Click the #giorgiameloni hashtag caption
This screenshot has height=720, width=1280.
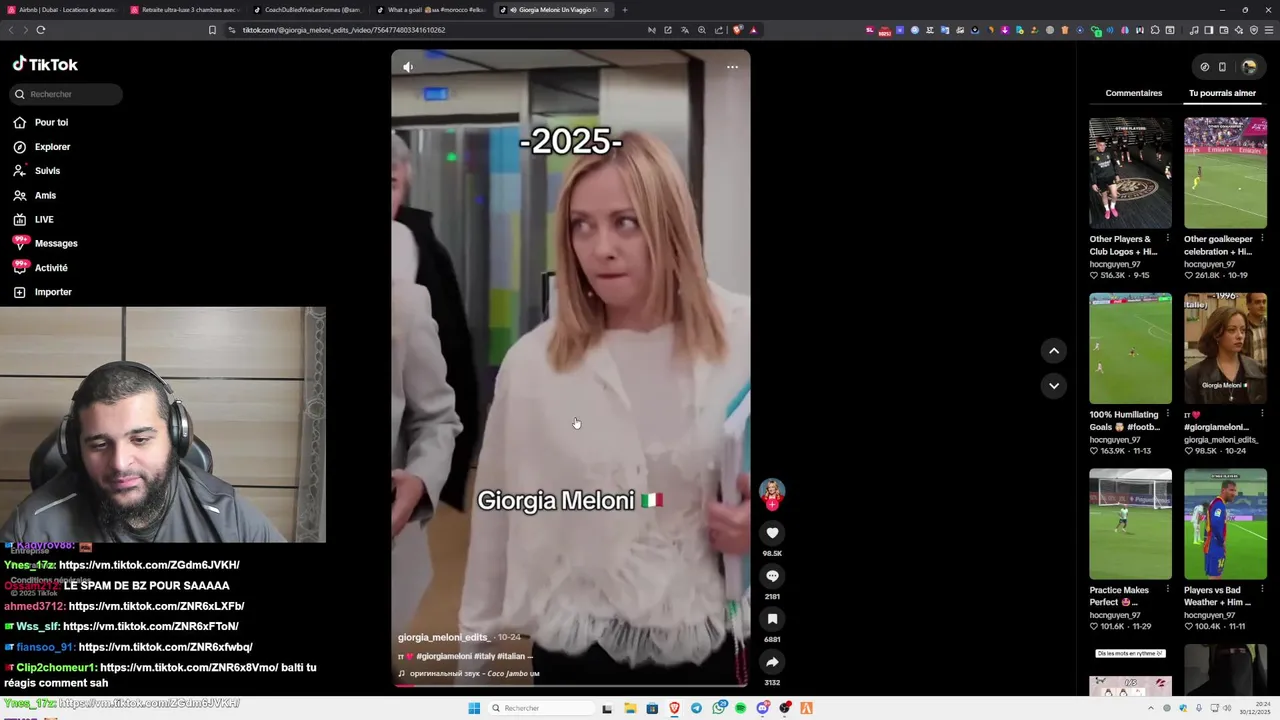[x=444, y=656]
